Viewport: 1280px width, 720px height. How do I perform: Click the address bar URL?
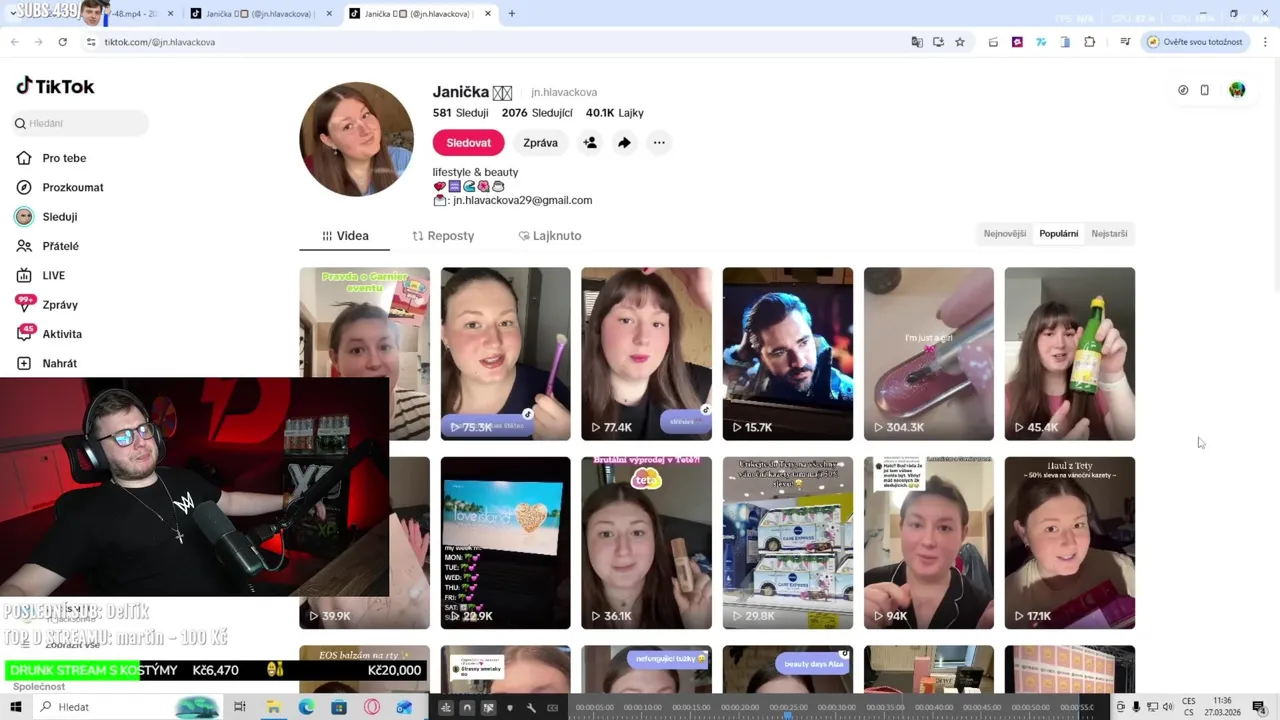tap(160, 42)
